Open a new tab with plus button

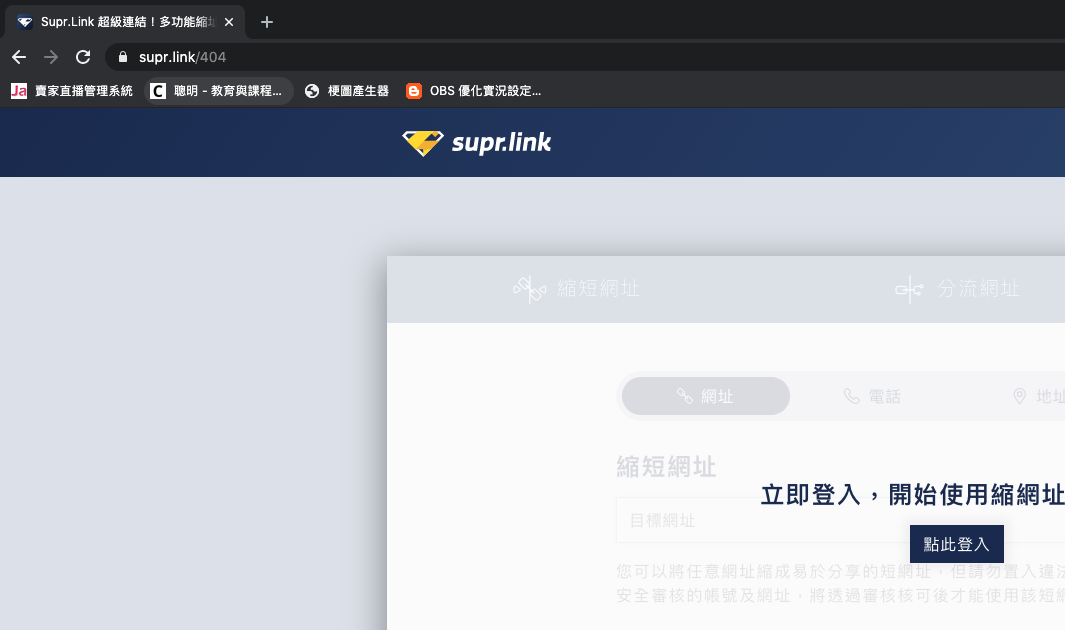pos(267,22)
